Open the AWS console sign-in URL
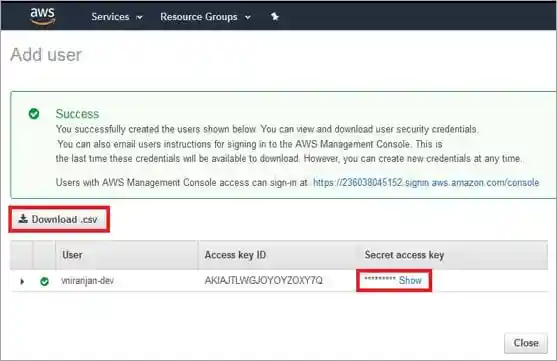Image resolution: width=557 pixels, height=361 pixels. [x=426, y=183]
